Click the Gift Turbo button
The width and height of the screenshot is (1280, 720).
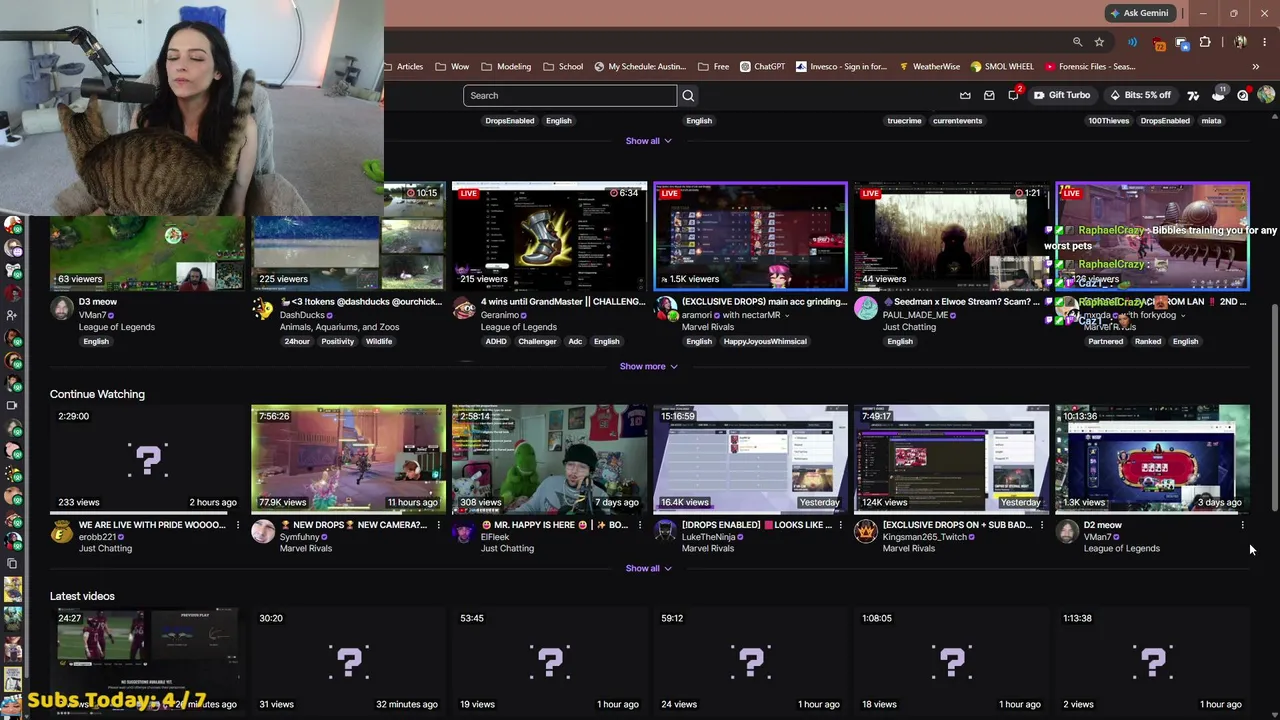pyautogui.click(x=1062, y=95)
